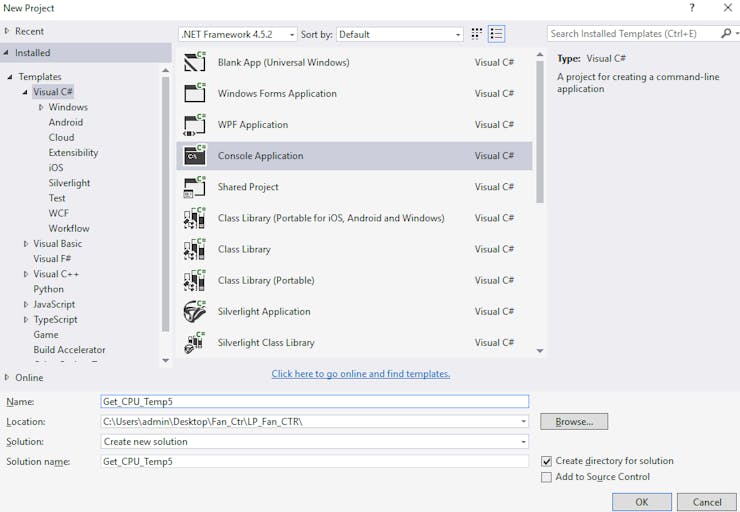Click into the project Name field

pyautogui.click(x=315, y=402)
